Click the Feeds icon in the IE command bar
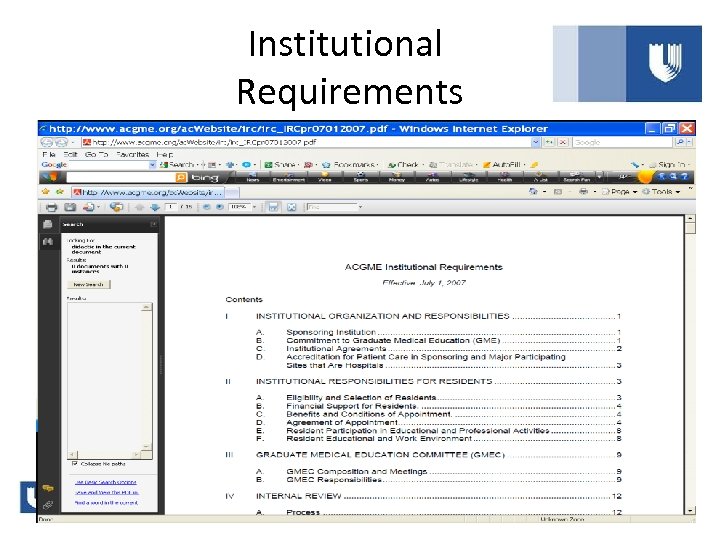720x540 pixels. [x=558, y=191]
